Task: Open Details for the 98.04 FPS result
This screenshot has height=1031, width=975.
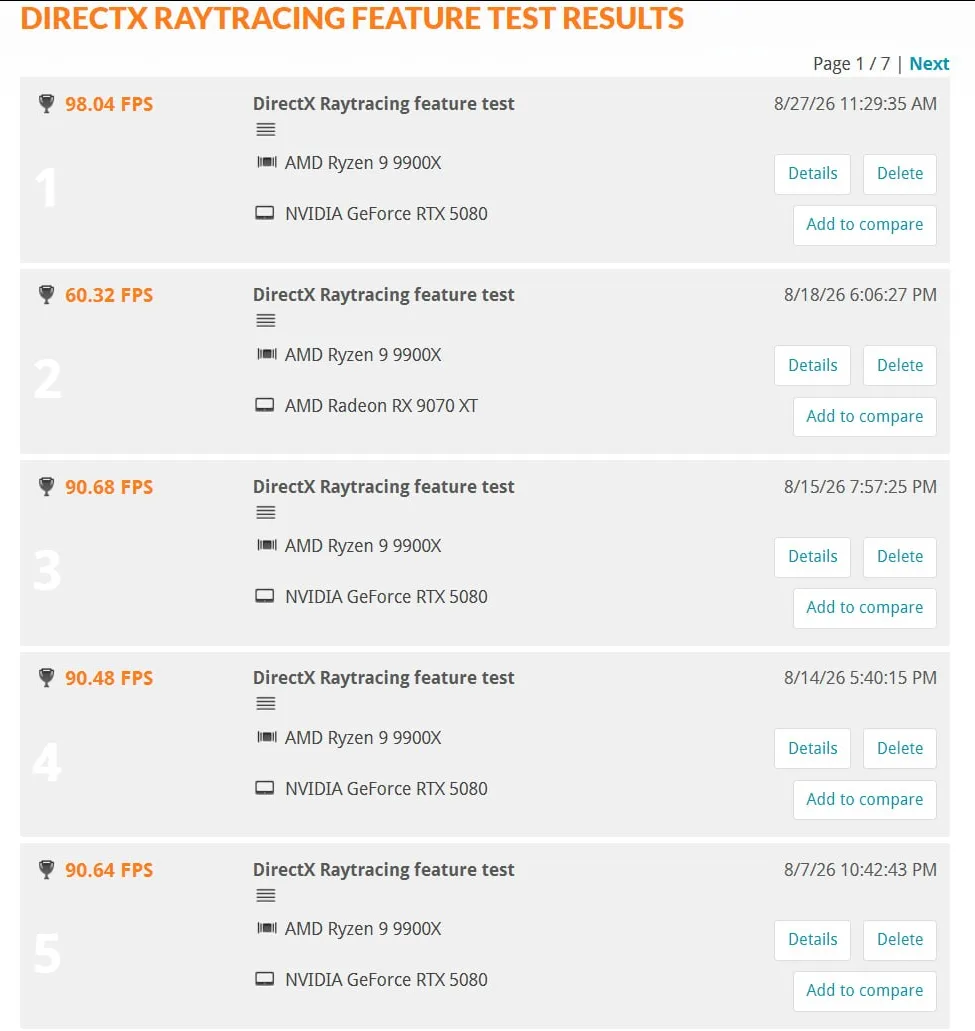Action: (813, 174)
